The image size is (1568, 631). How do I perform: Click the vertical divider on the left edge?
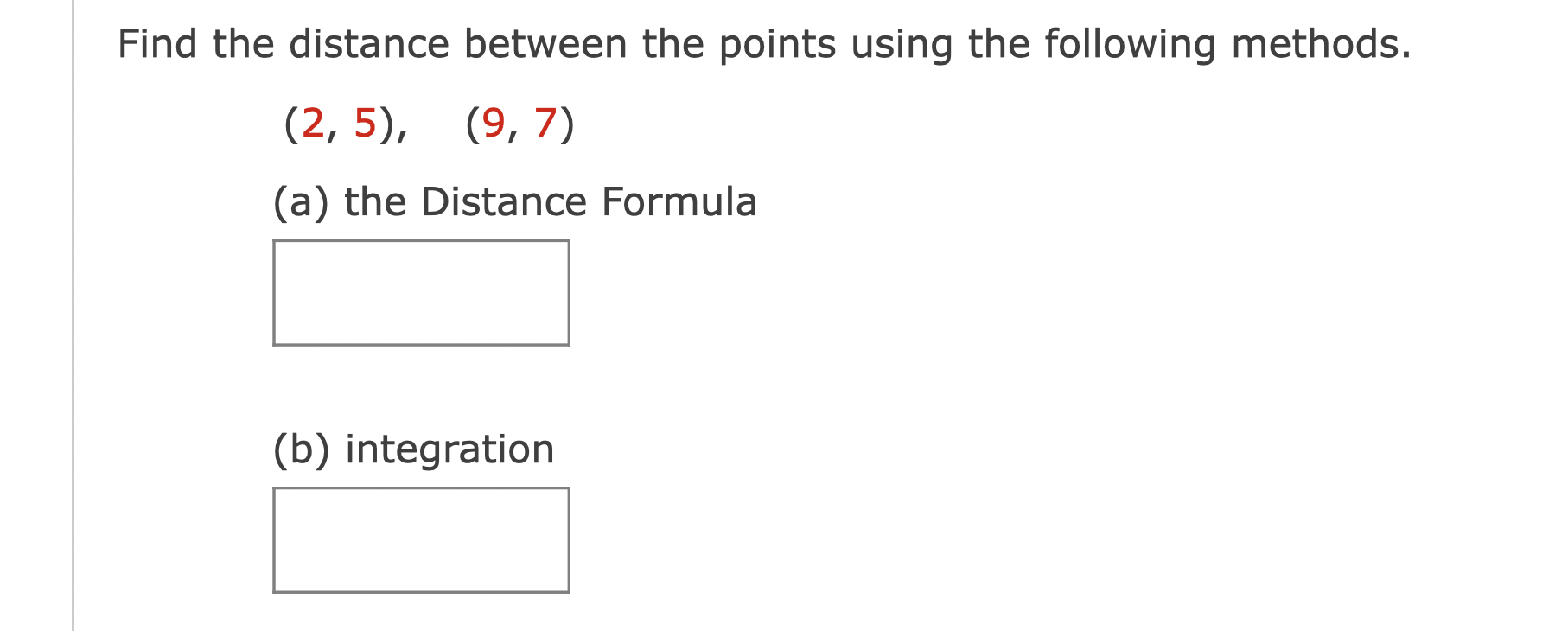tap(73, 315)
